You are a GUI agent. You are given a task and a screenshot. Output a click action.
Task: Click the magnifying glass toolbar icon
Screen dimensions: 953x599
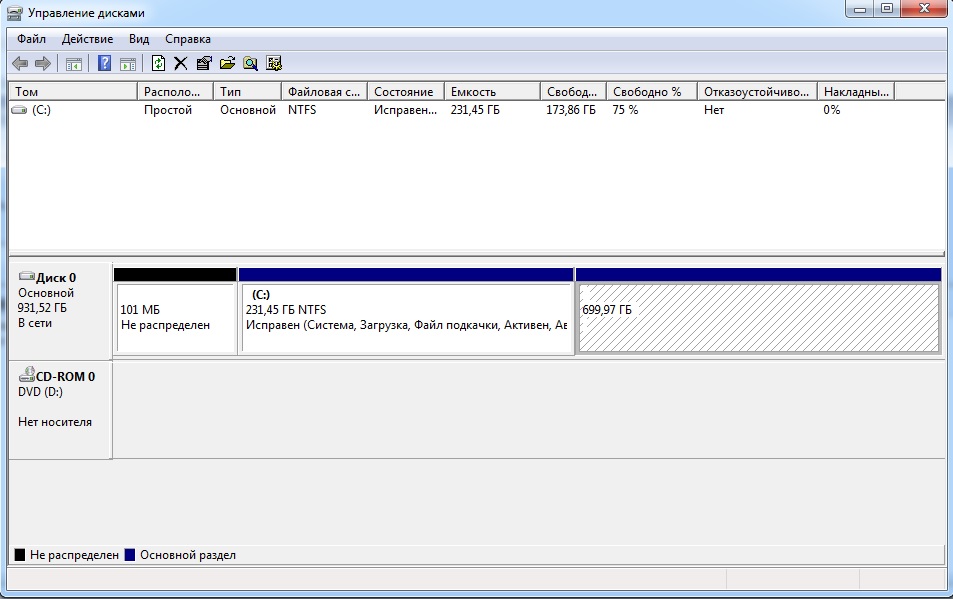(x=250, y=64)
